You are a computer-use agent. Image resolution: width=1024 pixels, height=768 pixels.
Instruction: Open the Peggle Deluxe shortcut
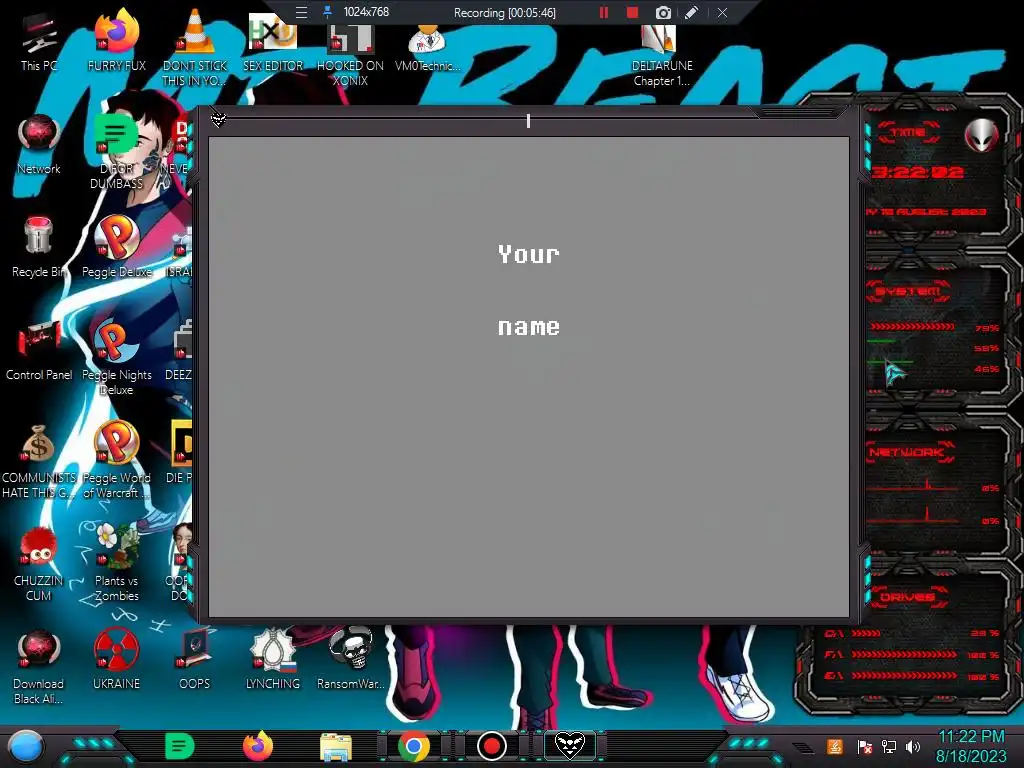(x=116, y=247)
